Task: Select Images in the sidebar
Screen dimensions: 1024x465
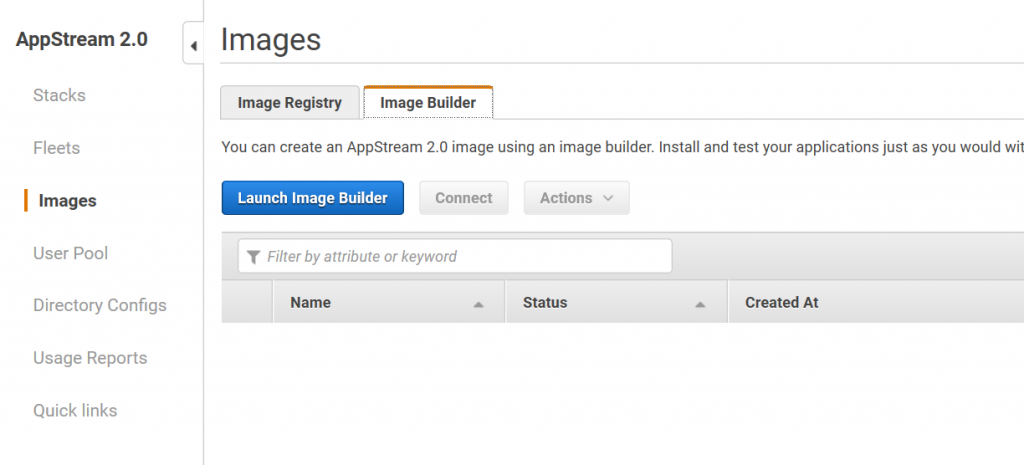Action: click(67, 200)
